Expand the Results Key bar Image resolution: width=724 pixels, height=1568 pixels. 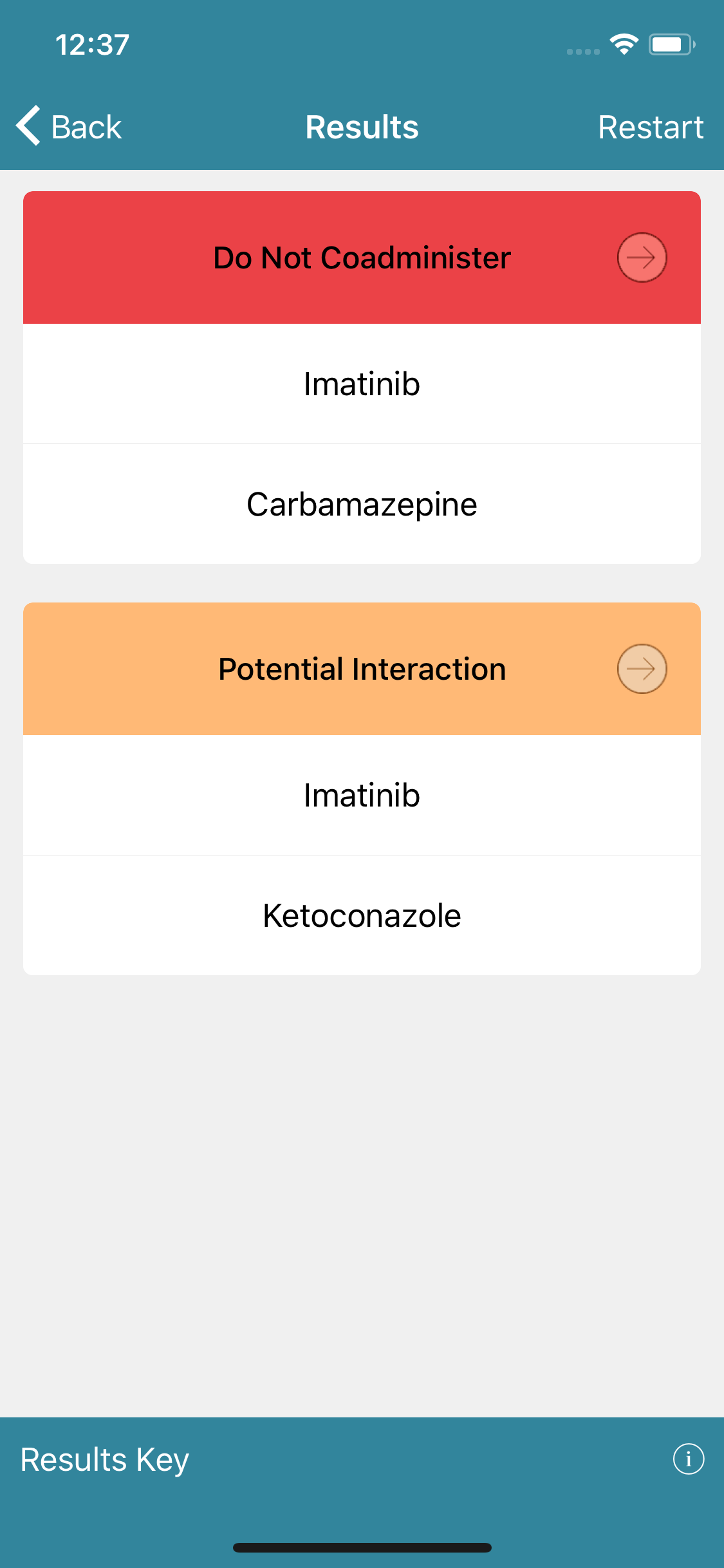(x=362, y=1459)
